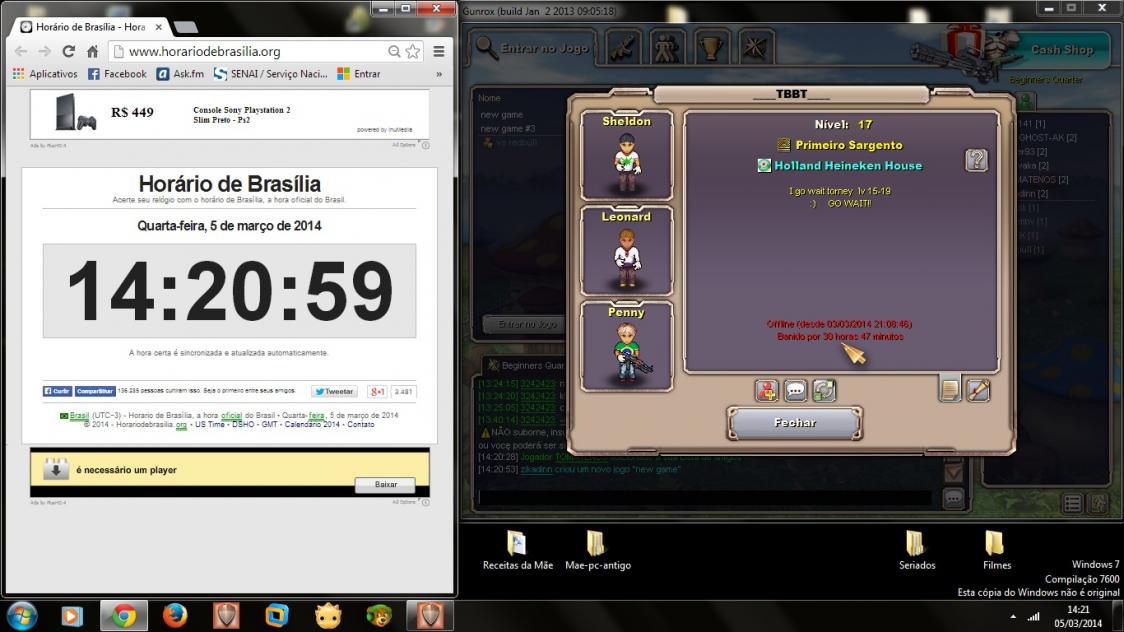The width and height of the screenshot is (1124, 632).
Task: Toggle the Facebook Curtir like button
Action: coord(57,392)
